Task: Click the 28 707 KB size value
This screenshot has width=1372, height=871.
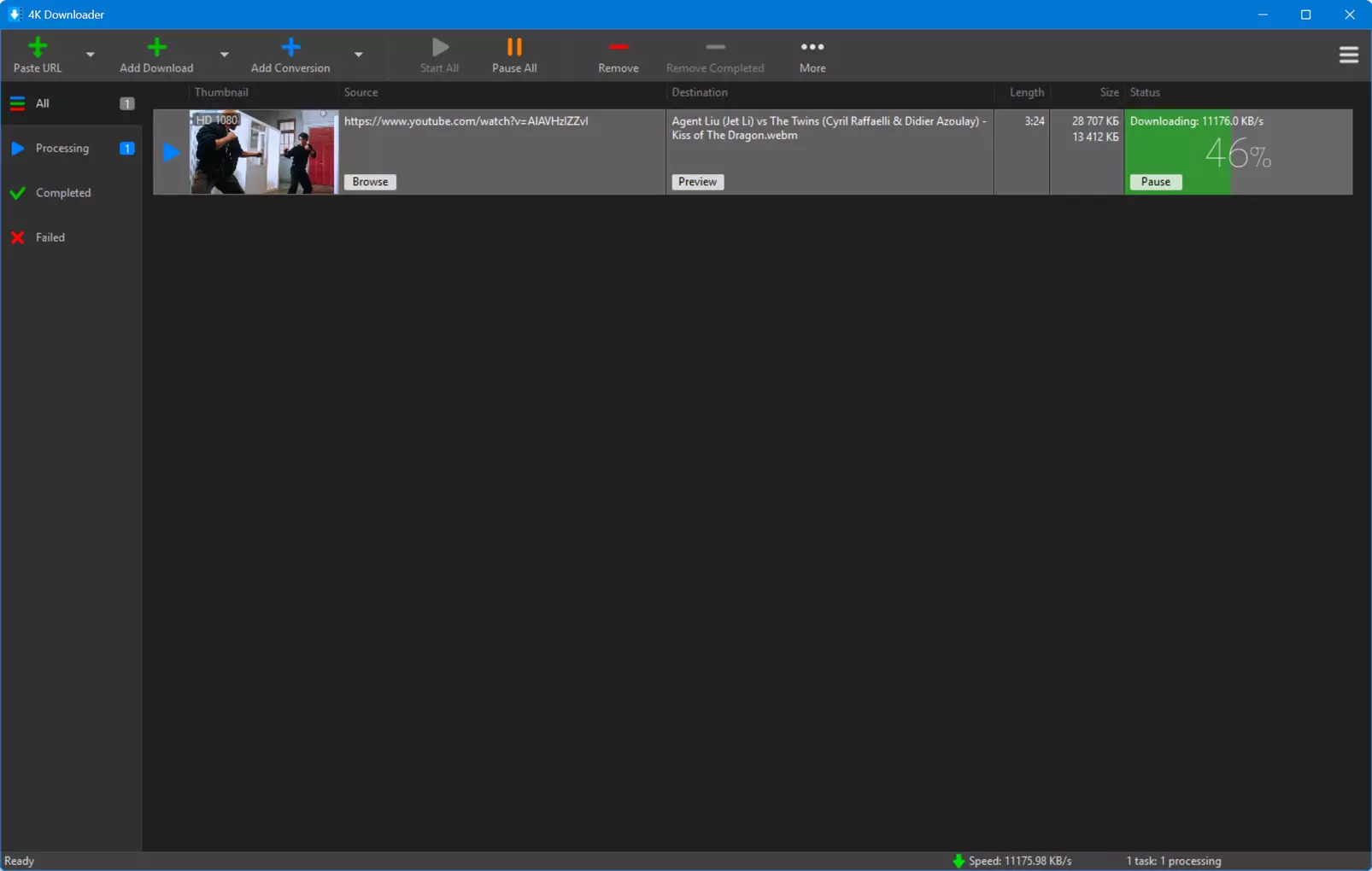Action: tap(1095, 121)
